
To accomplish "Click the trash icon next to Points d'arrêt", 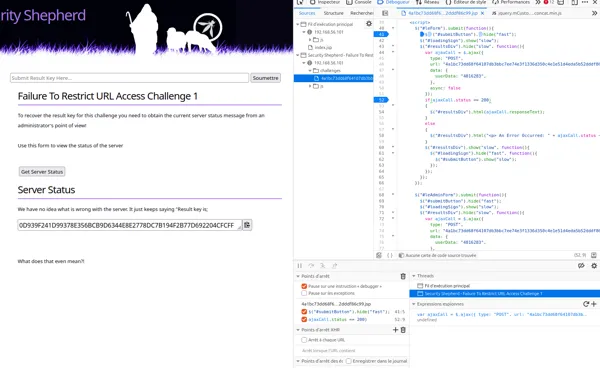I will coord(403,276).
